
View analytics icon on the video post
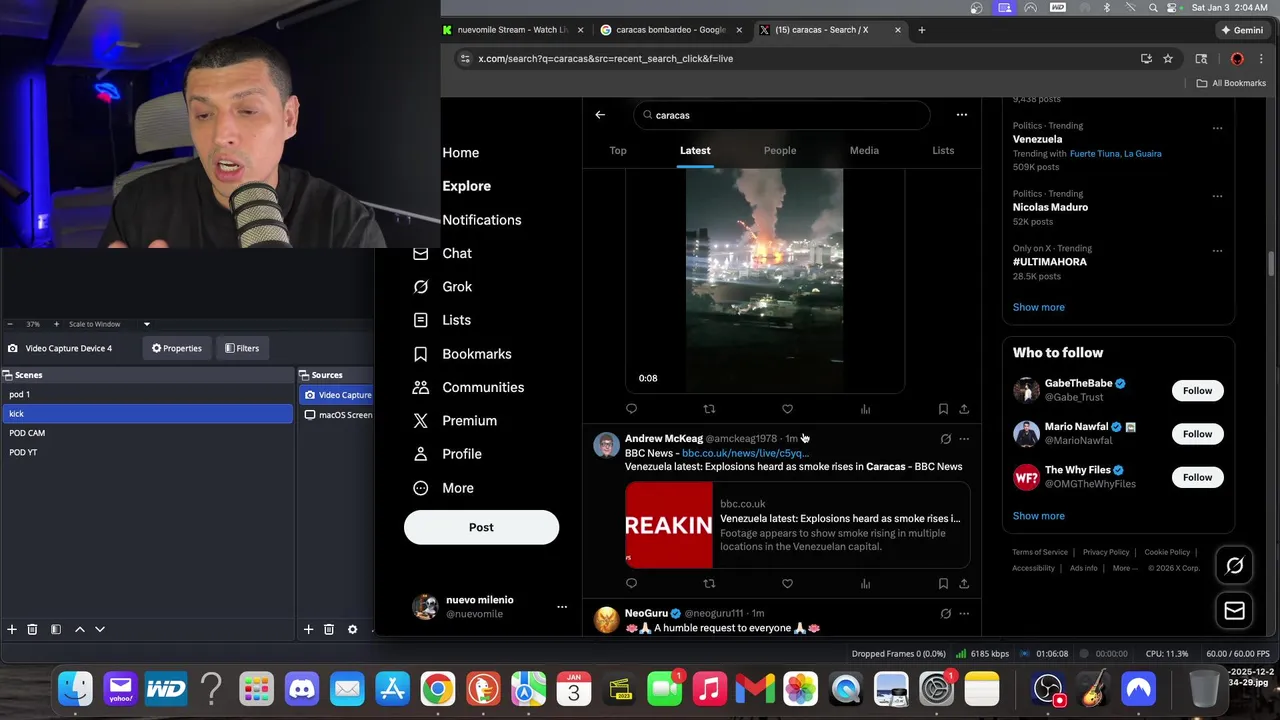[x=865, y=409]
